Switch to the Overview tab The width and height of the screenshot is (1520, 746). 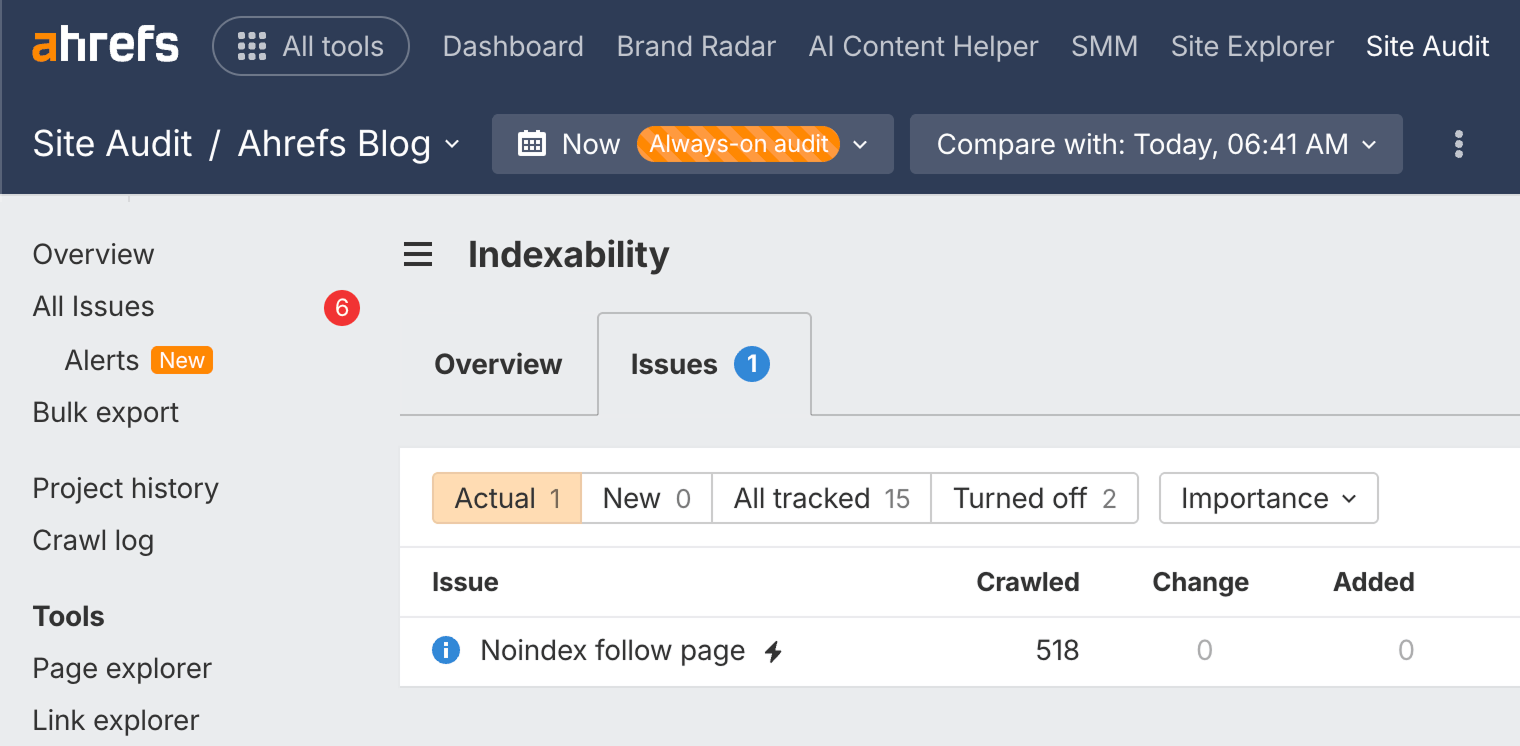497,364
